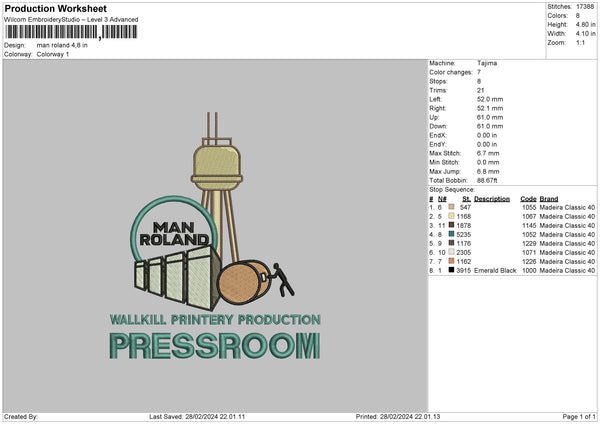The image size is (600, 424).
Task: Click the 'Created By:' footer label
Action: [x=21, y=416]
